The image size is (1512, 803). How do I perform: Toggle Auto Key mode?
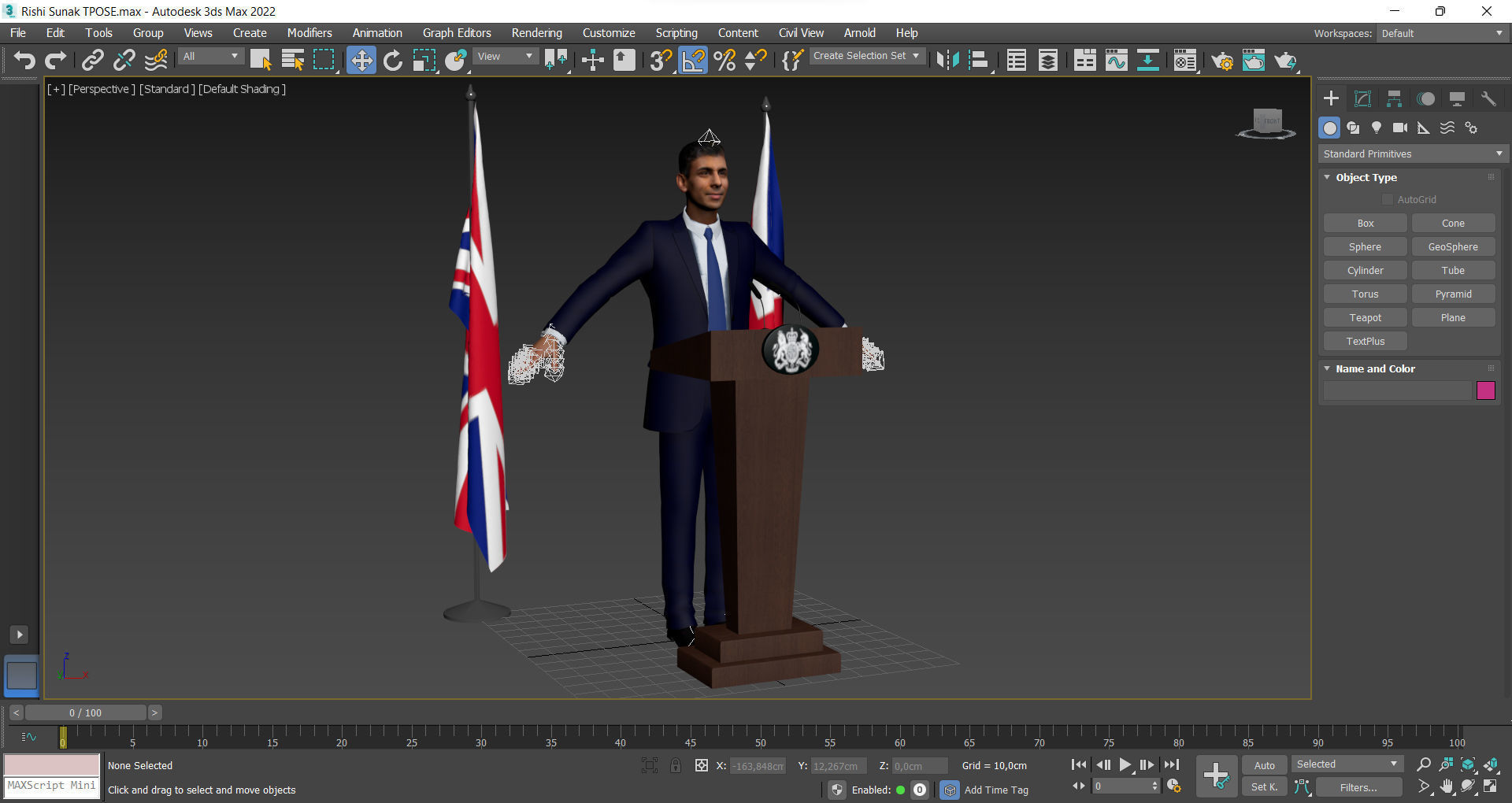tap(1264, 765)
